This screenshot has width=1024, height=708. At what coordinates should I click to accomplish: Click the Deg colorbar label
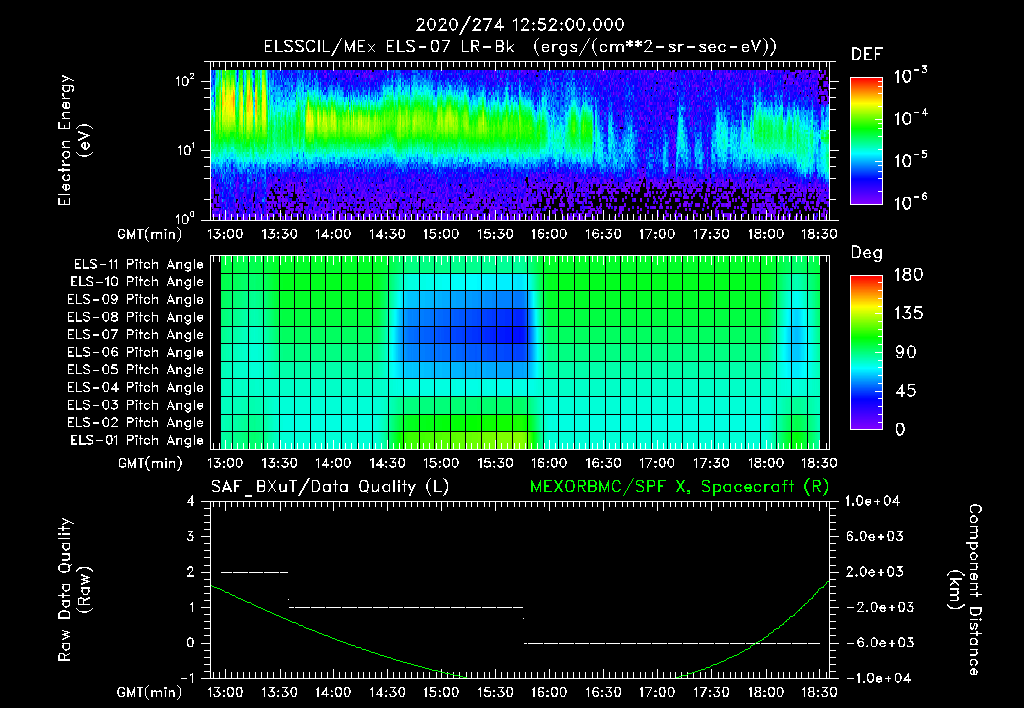pyautogui.click(x=867, y=253)
